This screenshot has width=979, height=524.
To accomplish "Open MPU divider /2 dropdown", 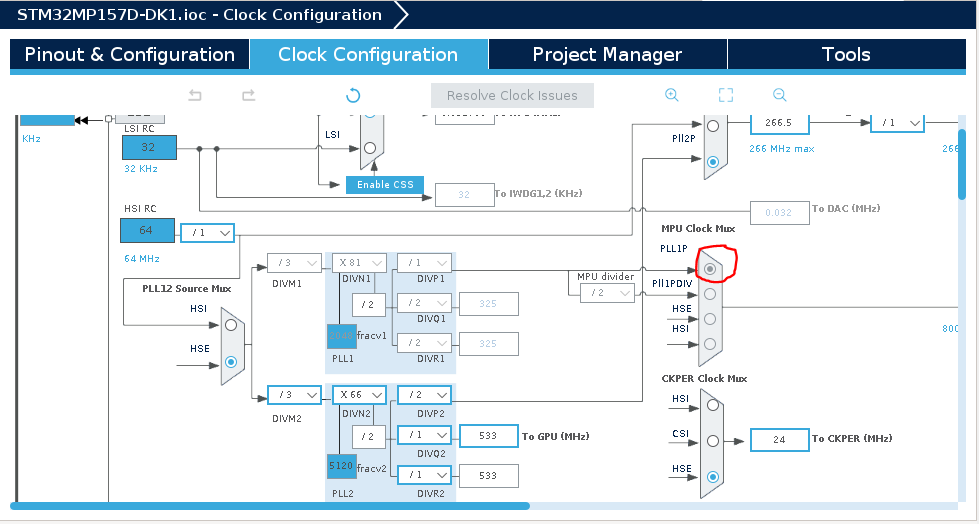I will (x=607, y=293).
